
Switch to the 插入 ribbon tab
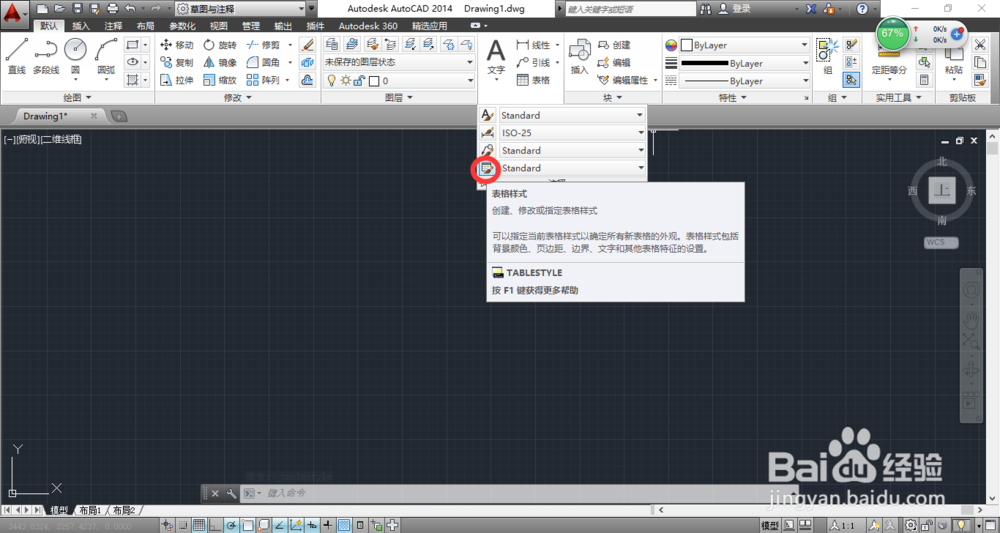(x=81, y=26)
